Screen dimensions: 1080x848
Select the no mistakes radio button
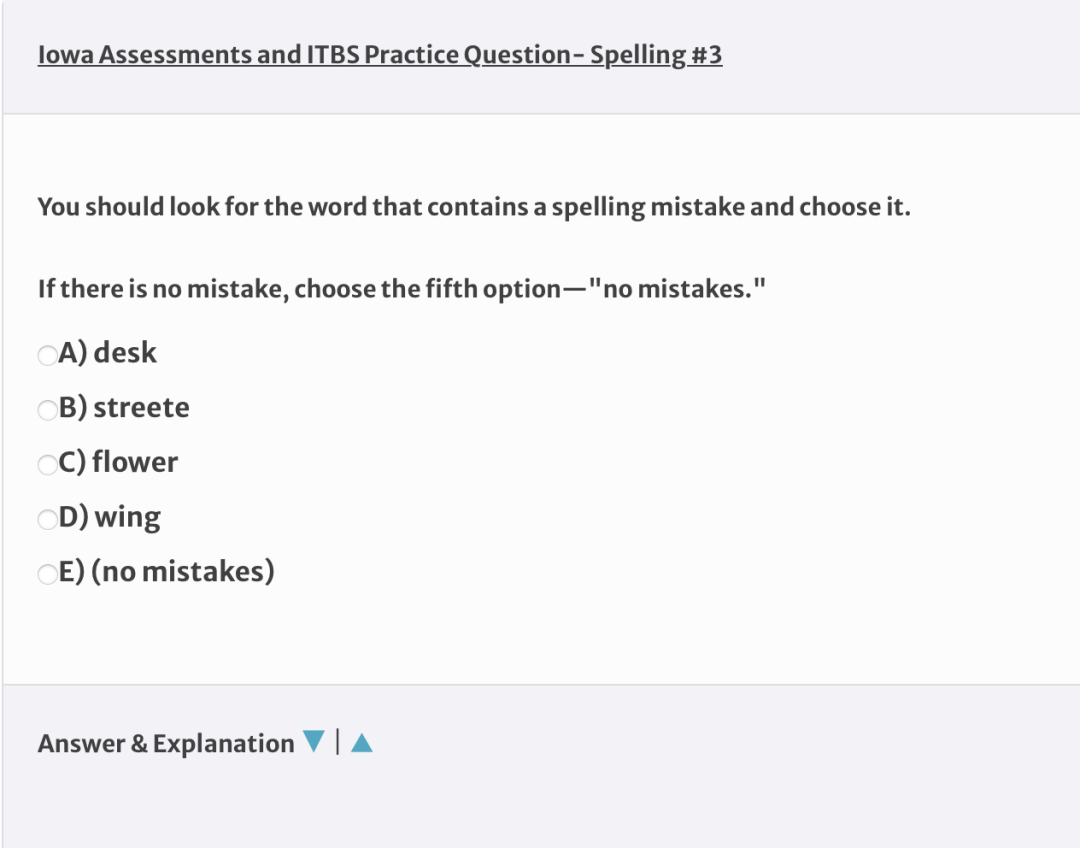48,574
